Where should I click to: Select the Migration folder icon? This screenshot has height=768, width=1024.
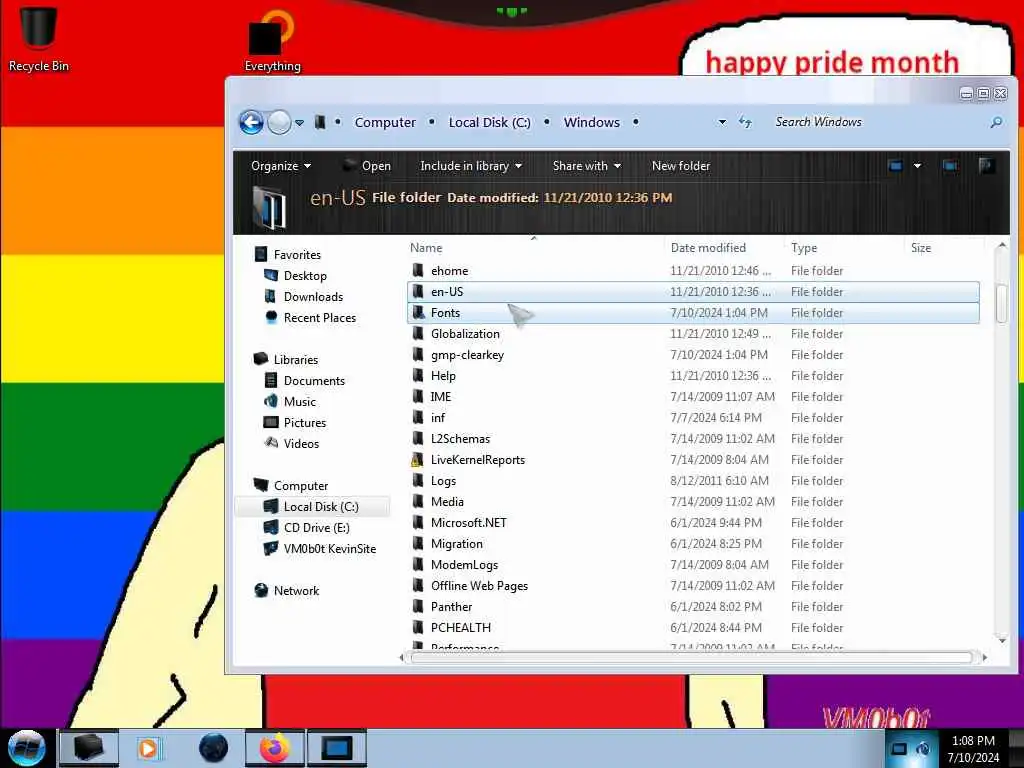point(418,543)
